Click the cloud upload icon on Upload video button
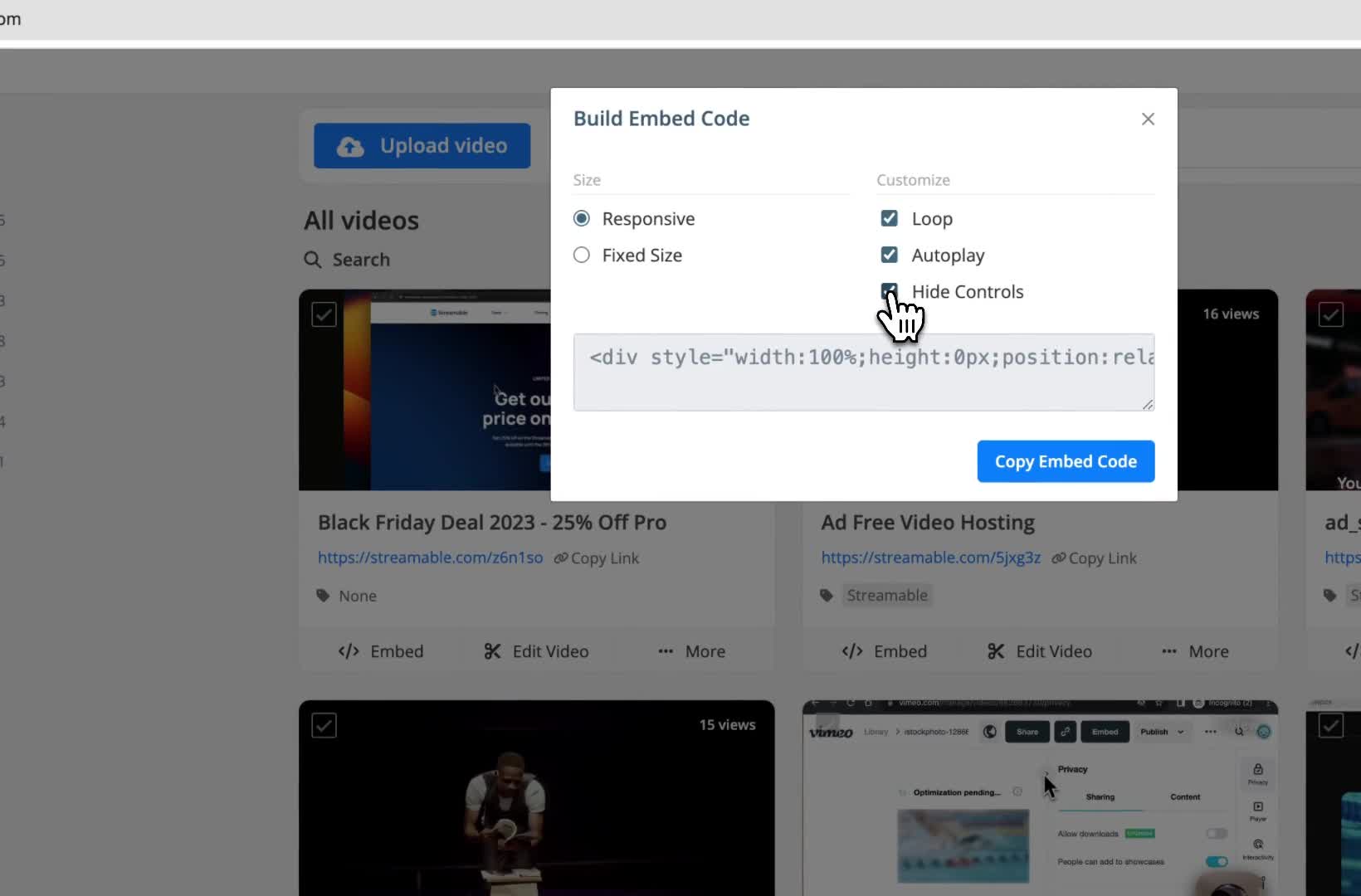Viewport: 1361px width, 896px height. click(x=349, y=146)
